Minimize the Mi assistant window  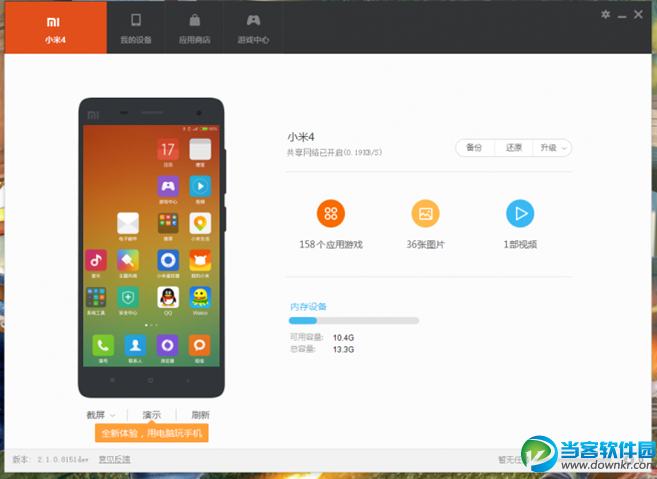[622, 16]
